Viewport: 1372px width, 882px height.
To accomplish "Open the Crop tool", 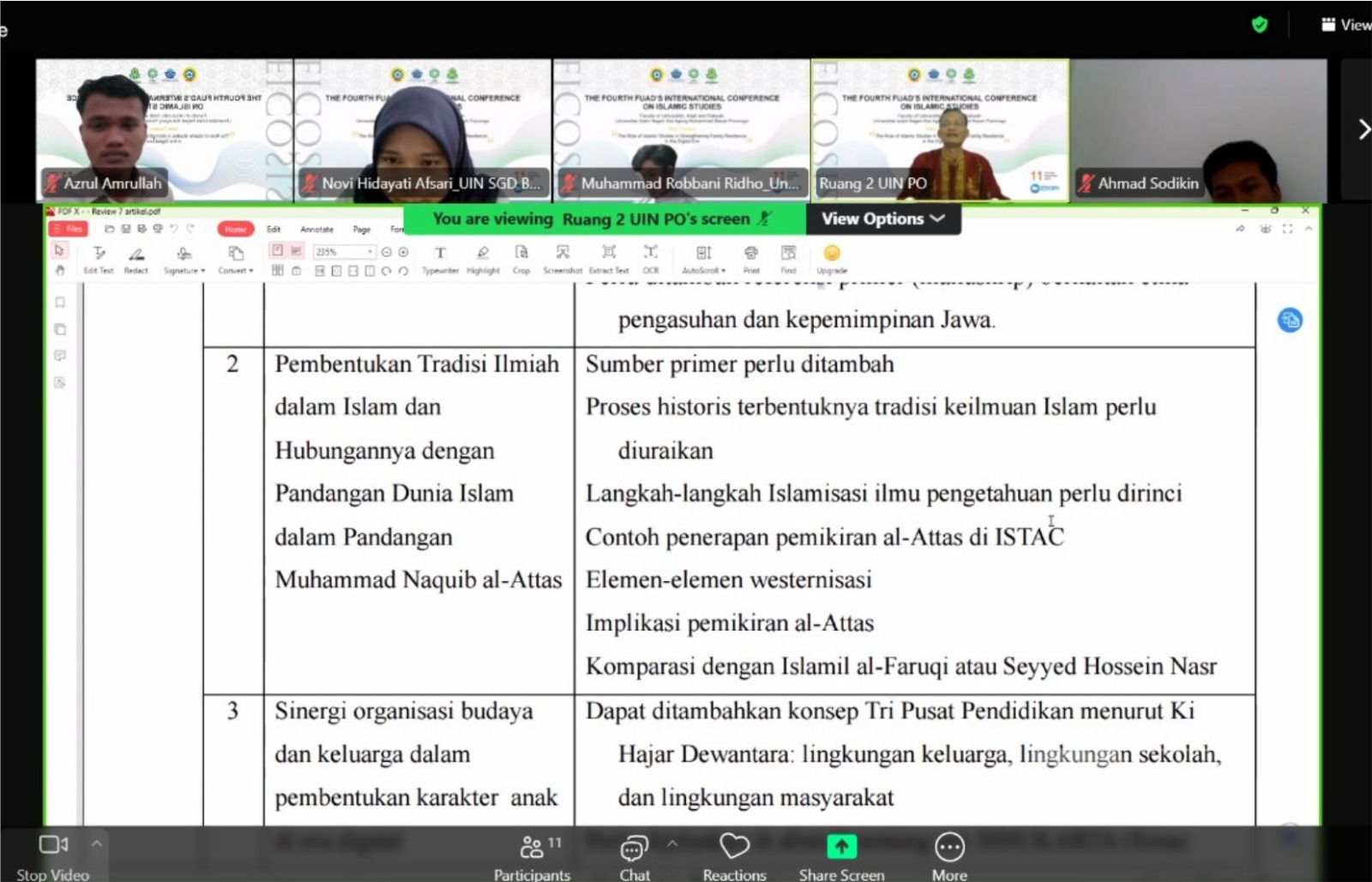I will (521, 257).
